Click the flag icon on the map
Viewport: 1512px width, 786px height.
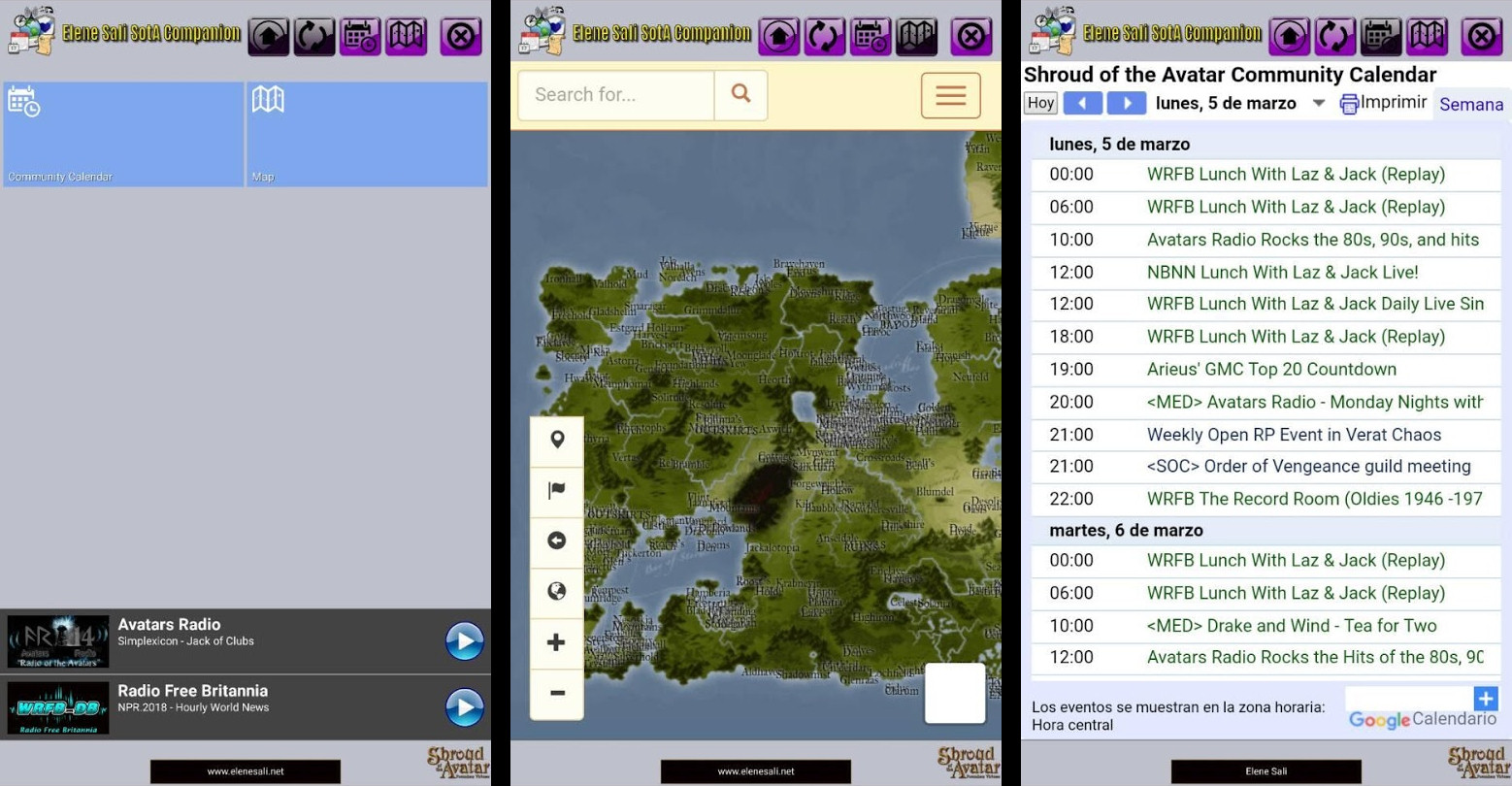(x=557, y=490)
